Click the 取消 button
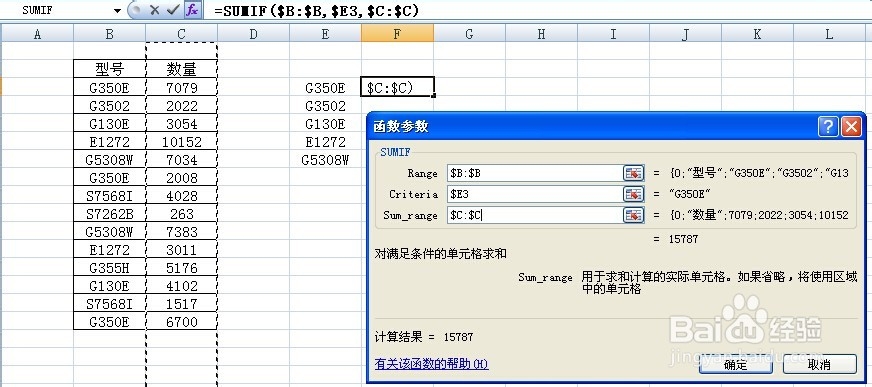The width and height of the screenshot is (872, 387). pyautogui.click(x=819, y=364)
